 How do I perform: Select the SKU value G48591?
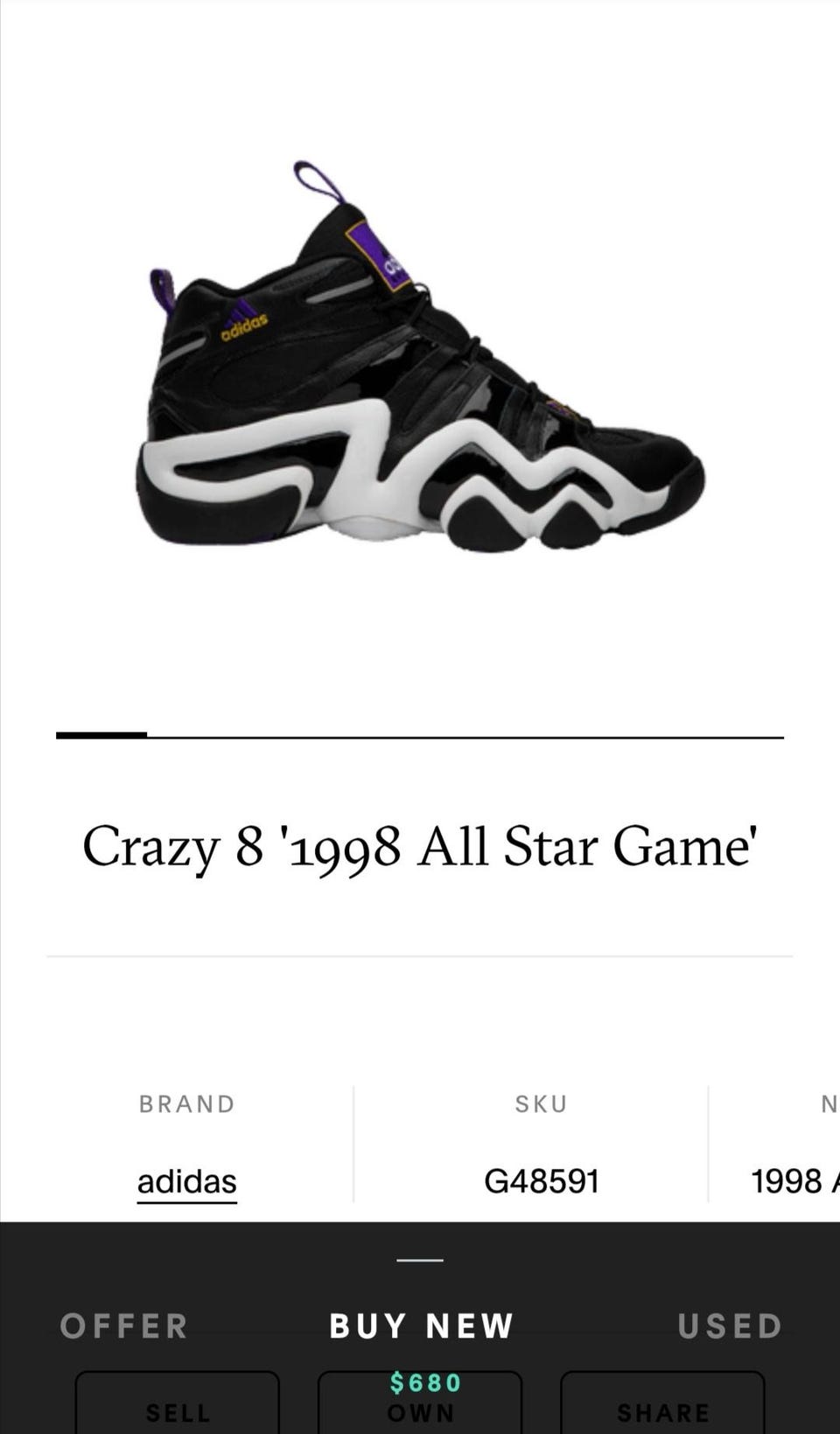pyautogui.click(x=542, y=1181)
